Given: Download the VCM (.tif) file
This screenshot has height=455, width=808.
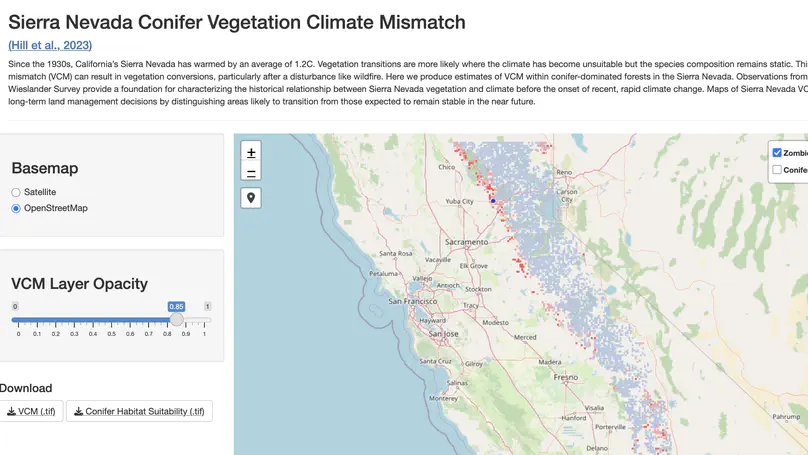Looking at the screenshot, I should click(x=31, y=411).
